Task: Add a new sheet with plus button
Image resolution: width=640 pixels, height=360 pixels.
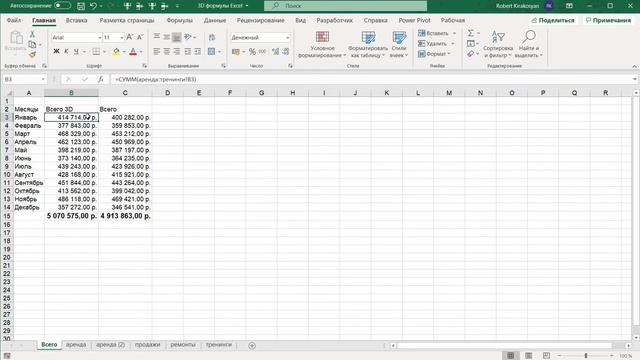Action: click(252, 346)
